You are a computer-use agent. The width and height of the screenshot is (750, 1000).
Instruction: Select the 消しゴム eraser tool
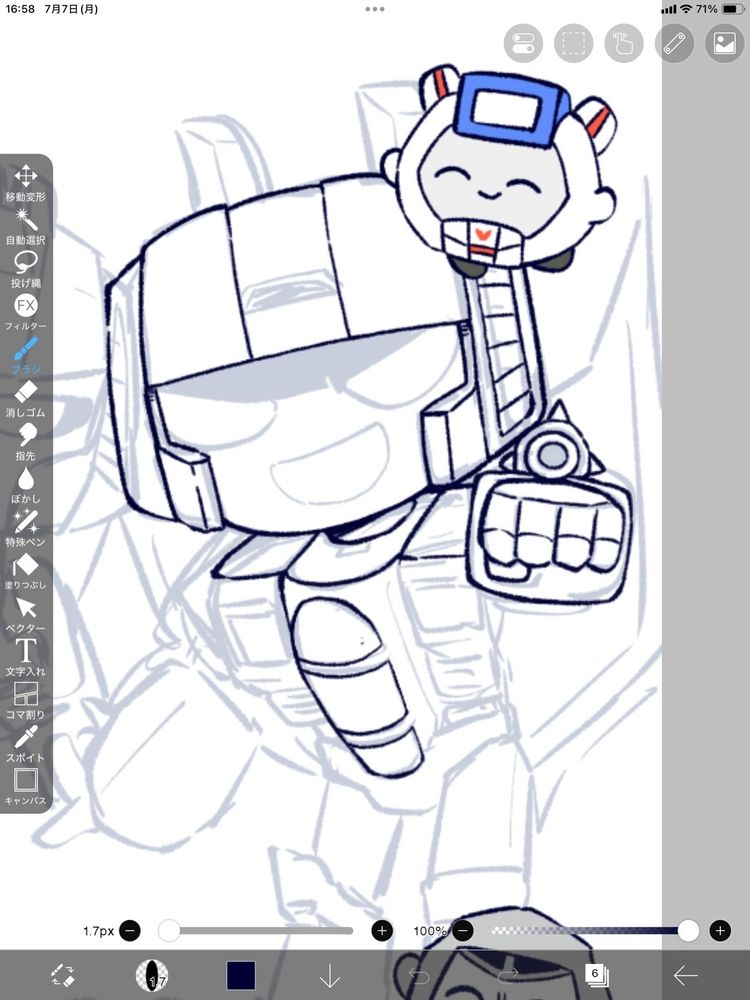pyautogui.click(x=26, y=399)
